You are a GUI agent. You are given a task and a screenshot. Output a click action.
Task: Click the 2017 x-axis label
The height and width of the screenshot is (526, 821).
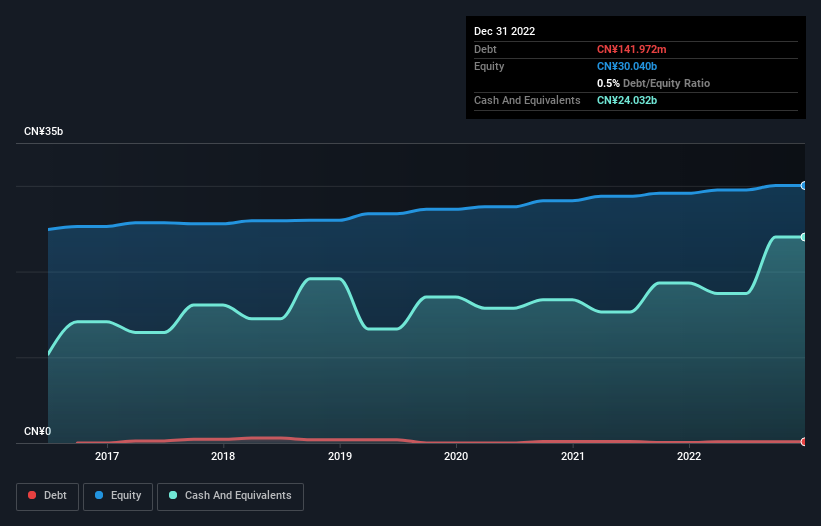[107, 456]
